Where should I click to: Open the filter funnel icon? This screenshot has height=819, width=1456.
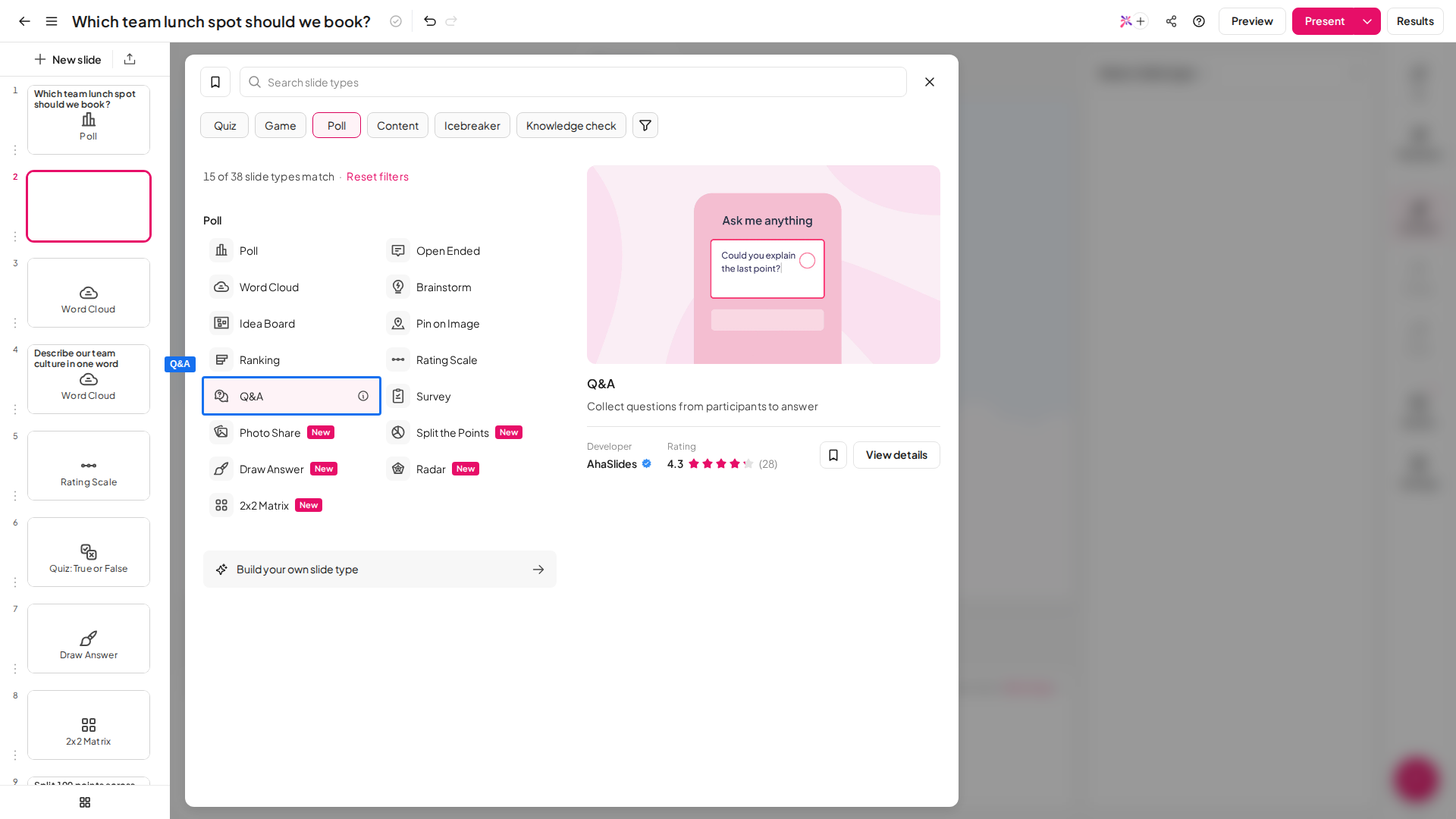click(x=645, y=125)
